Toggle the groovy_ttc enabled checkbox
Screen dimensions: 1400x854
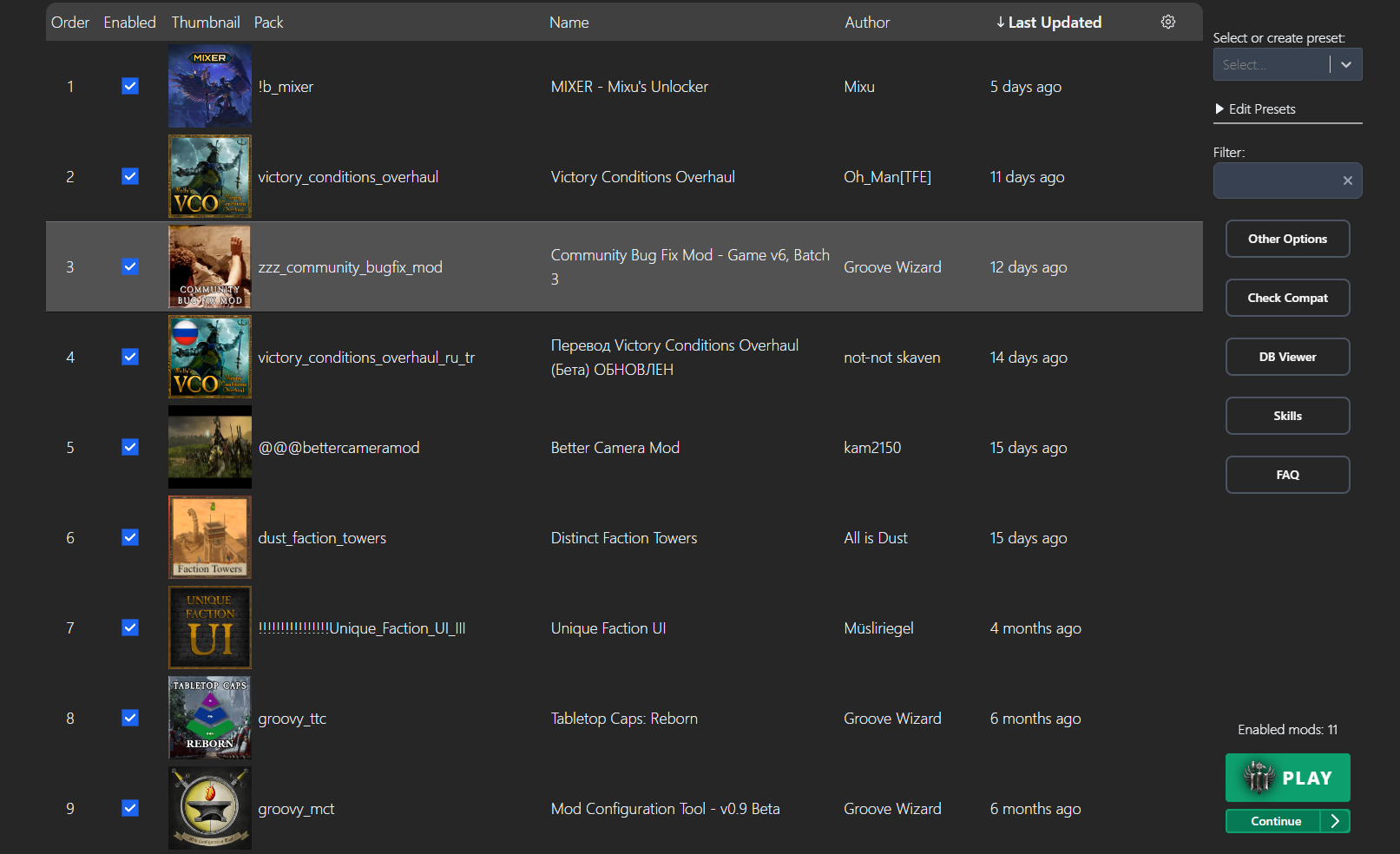(130, 718)
